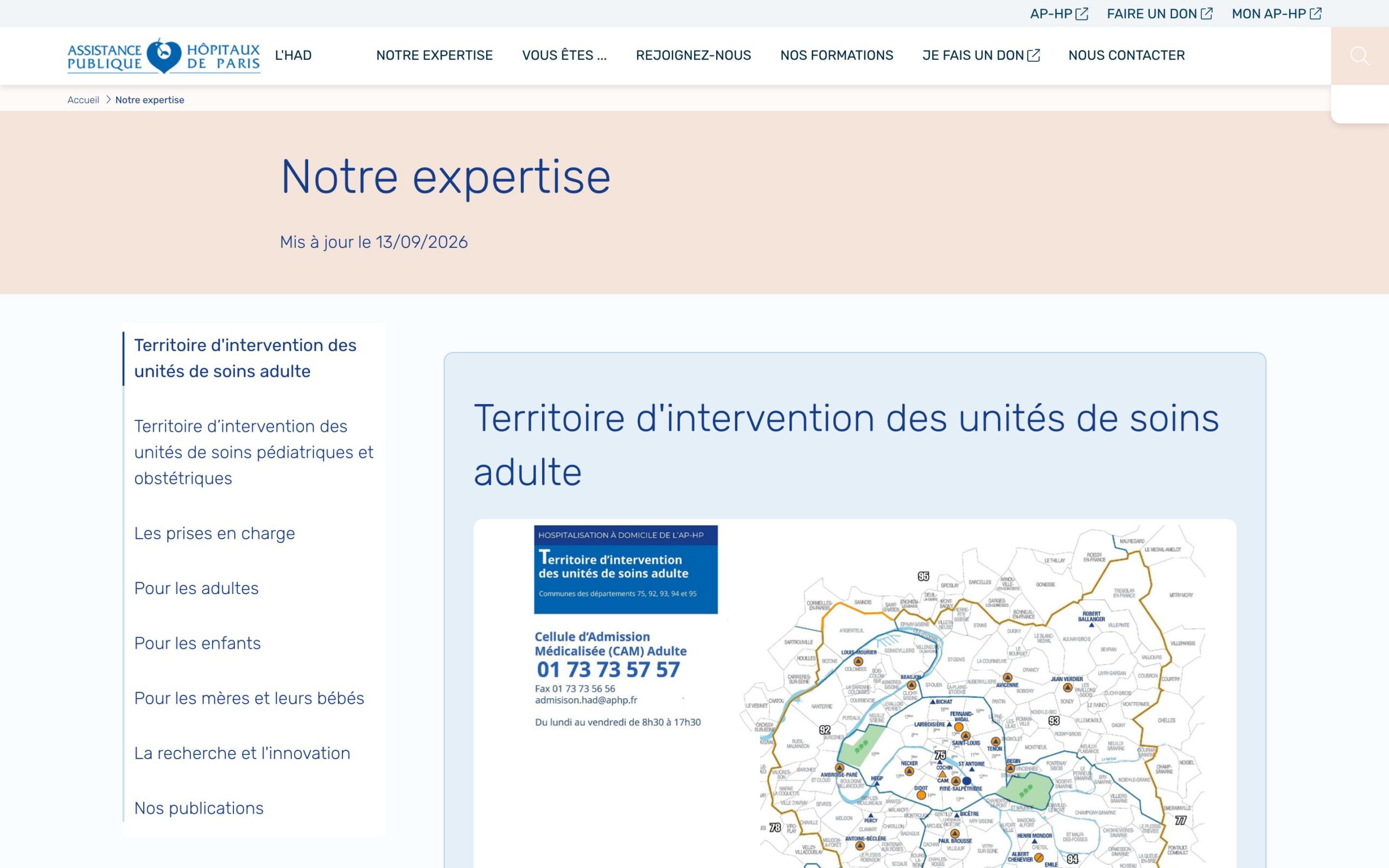Open the REJOIGNEZ-NOUS menu
Viewport: 1389px width, 868px height.
[693, 55]
